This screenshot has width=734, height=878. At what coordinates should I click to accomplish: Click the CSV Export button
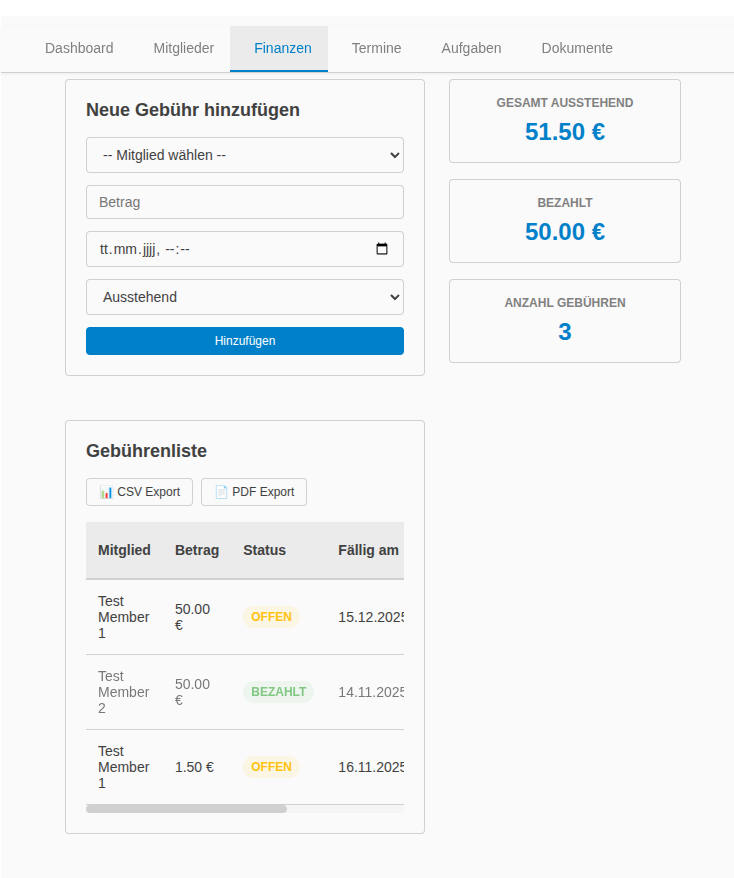click(139, 492)
